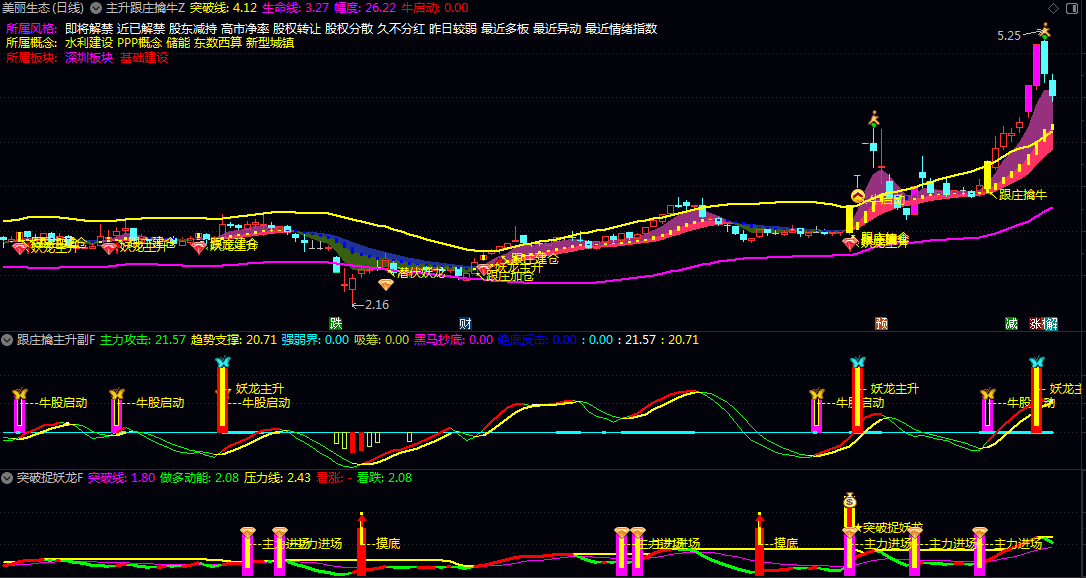The image size is (1086, 578).
Task: Click the 主升跟庄擒牛Z indicator name
Action: coord(145,8)
